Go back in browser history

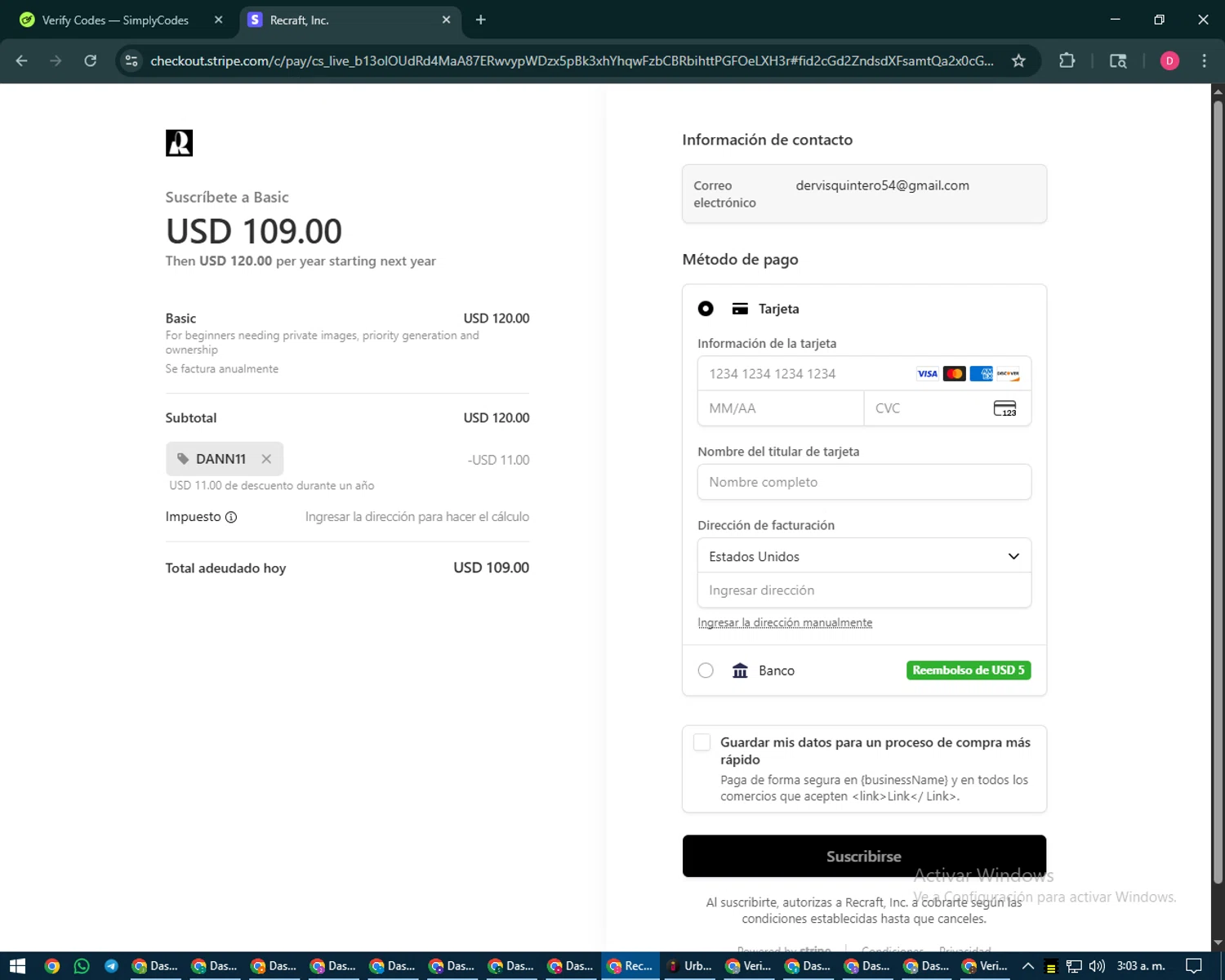point(22,60)
